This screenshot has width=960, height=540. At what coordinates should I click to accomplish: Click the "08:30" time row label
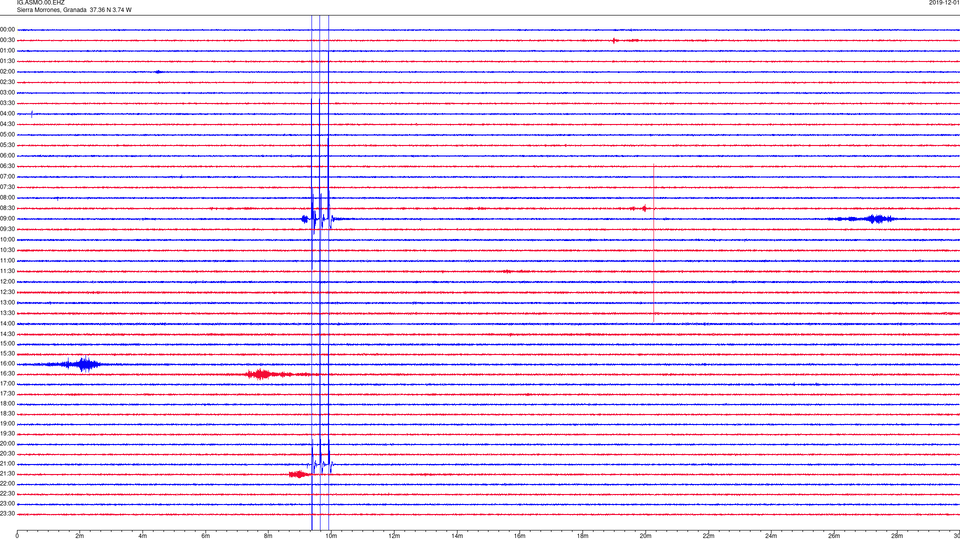click(x=7, y=208)
